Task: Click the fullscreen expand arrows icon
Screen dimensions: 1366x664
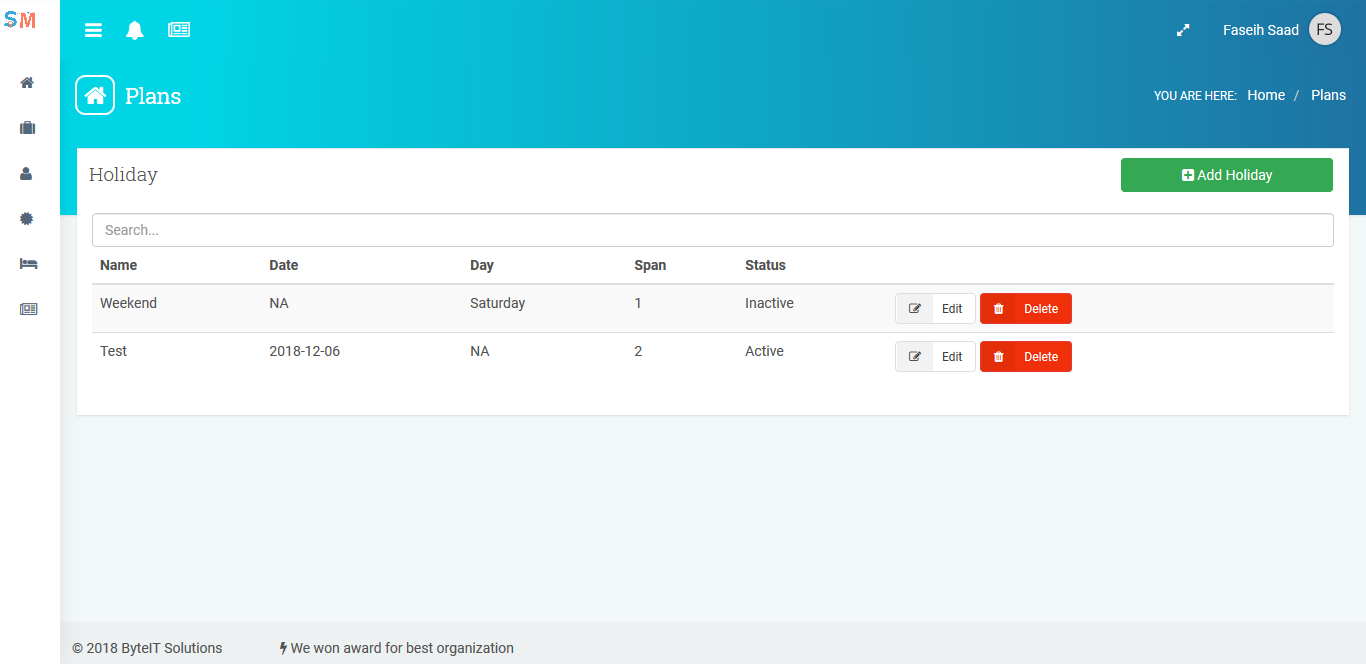Action: pyautogui.click(x=1183, y=30)
